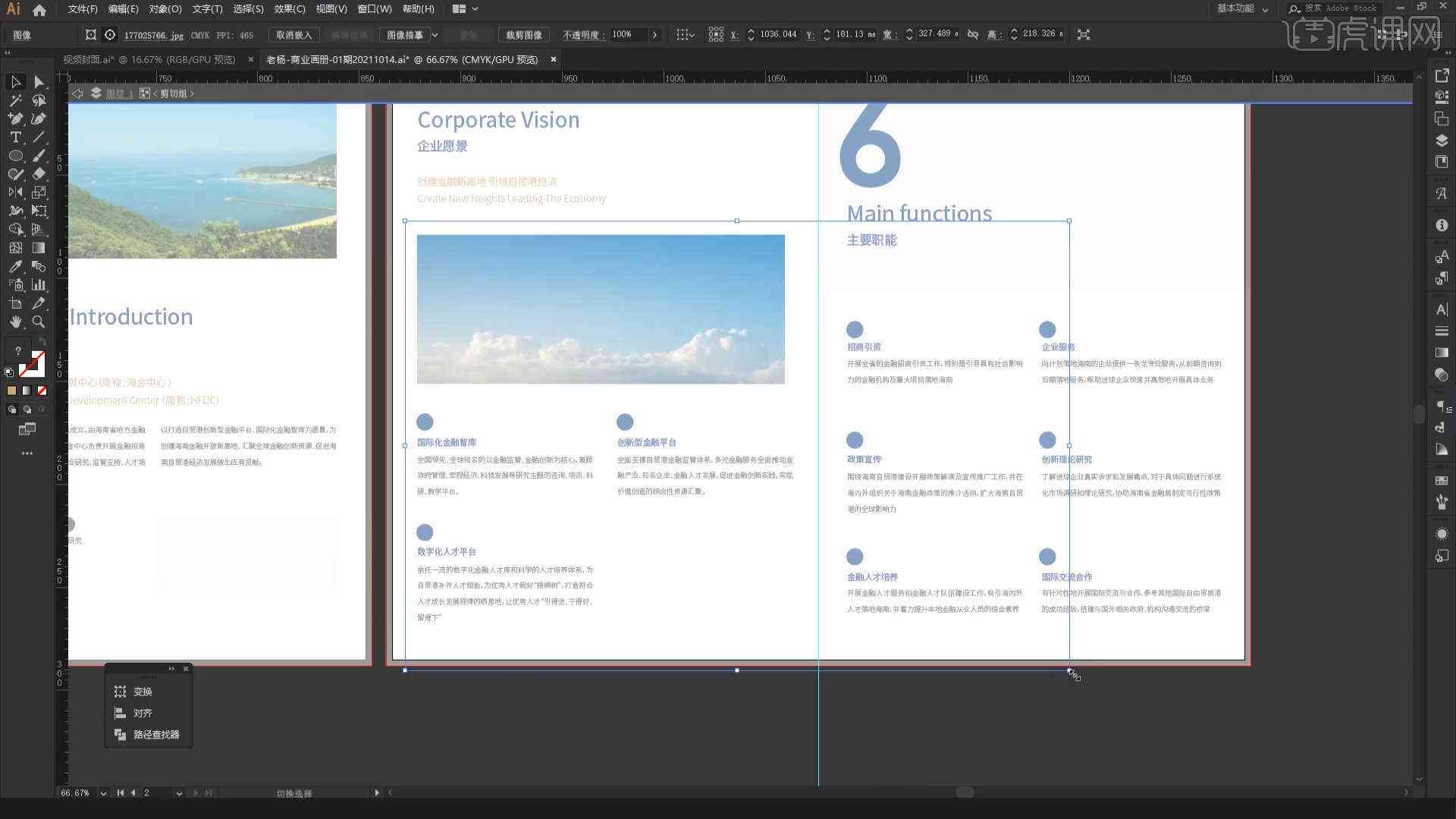Screen dimensions: 1456x819
Task: Open the reference point locator
Action: [x=716, y=35]
